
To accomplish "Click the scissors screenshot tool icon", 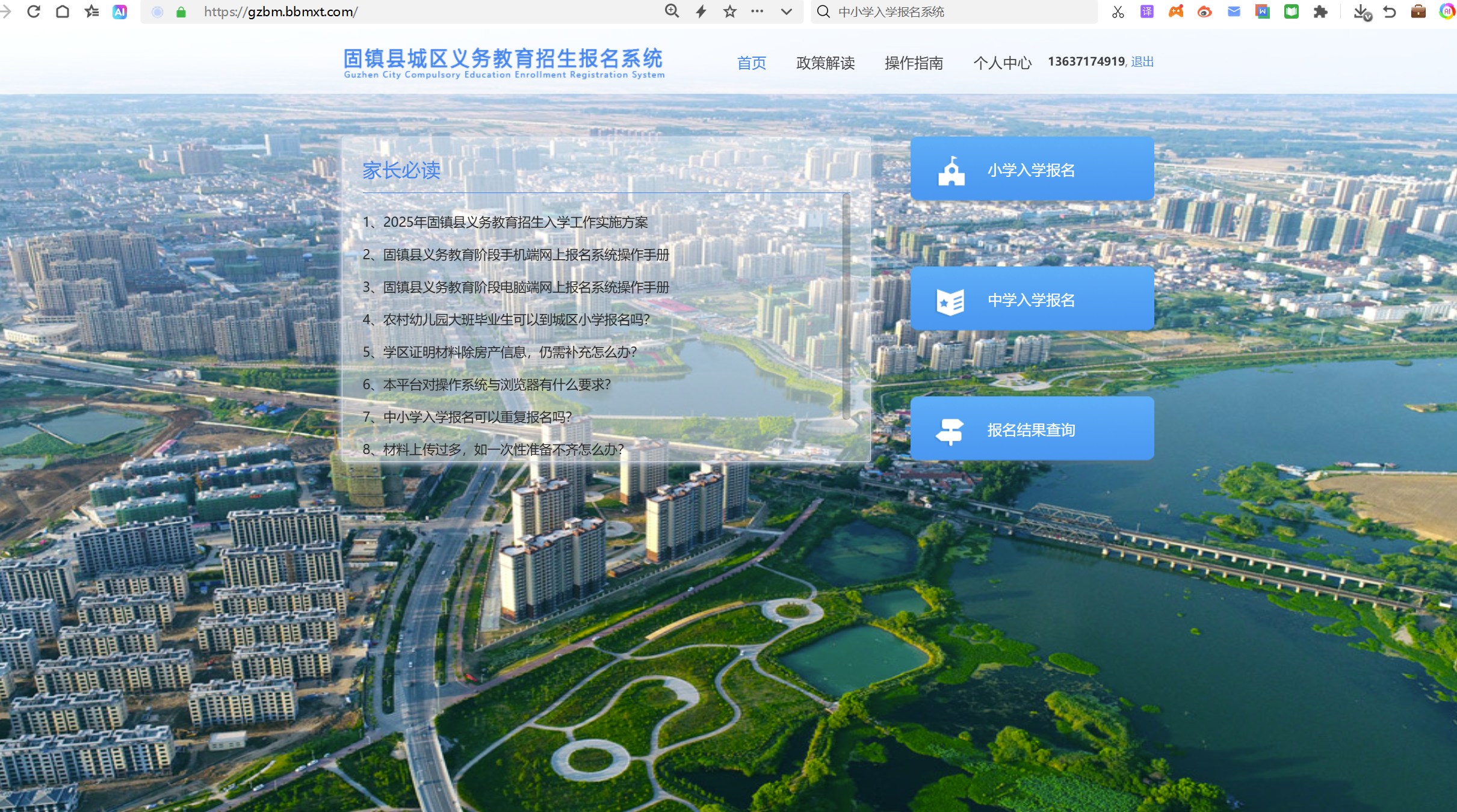I will click(1118, 11).
